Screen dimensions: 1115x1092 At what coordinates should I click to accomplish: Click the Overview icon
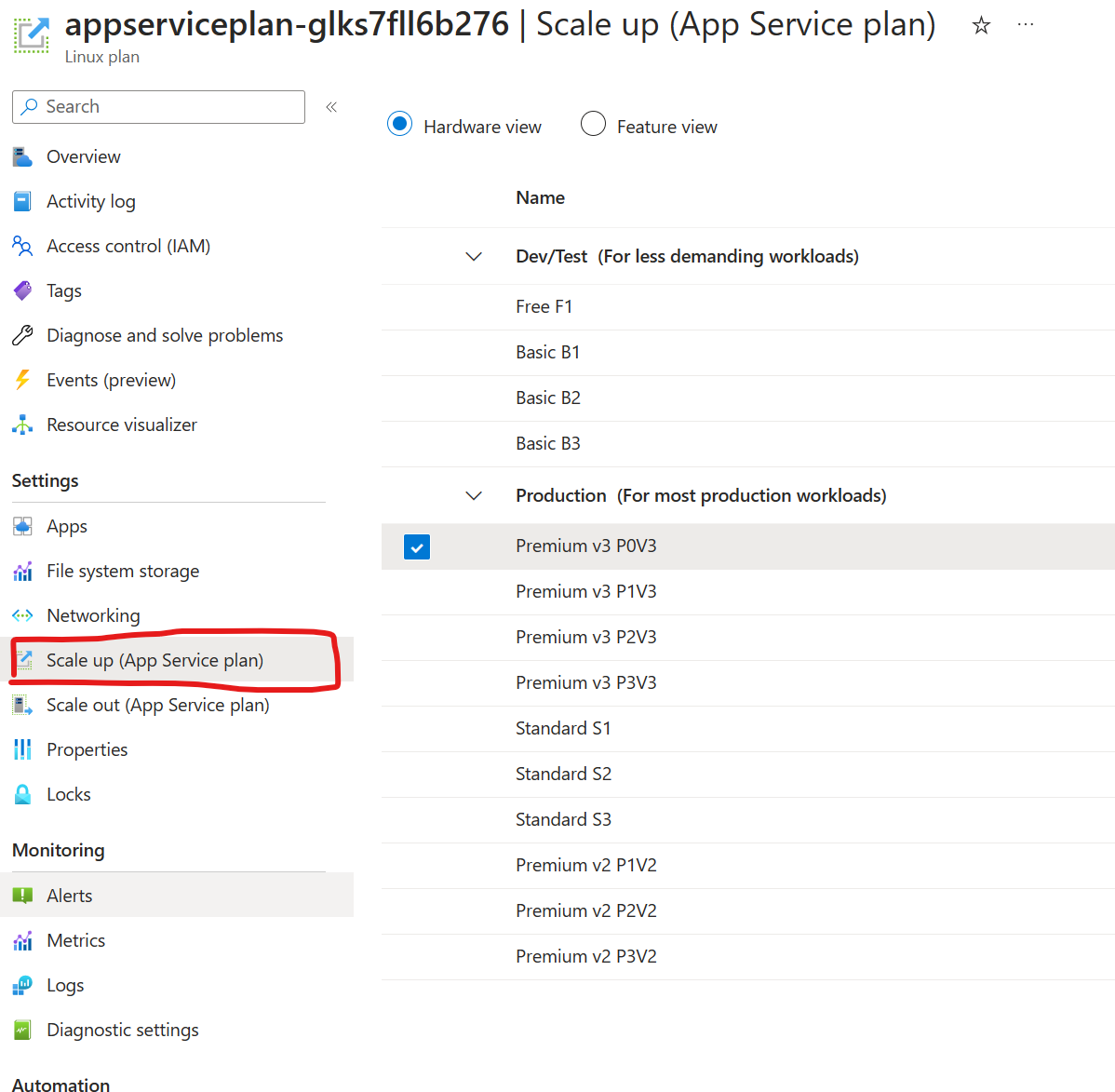pyautogui.click(x=22, y=156)
